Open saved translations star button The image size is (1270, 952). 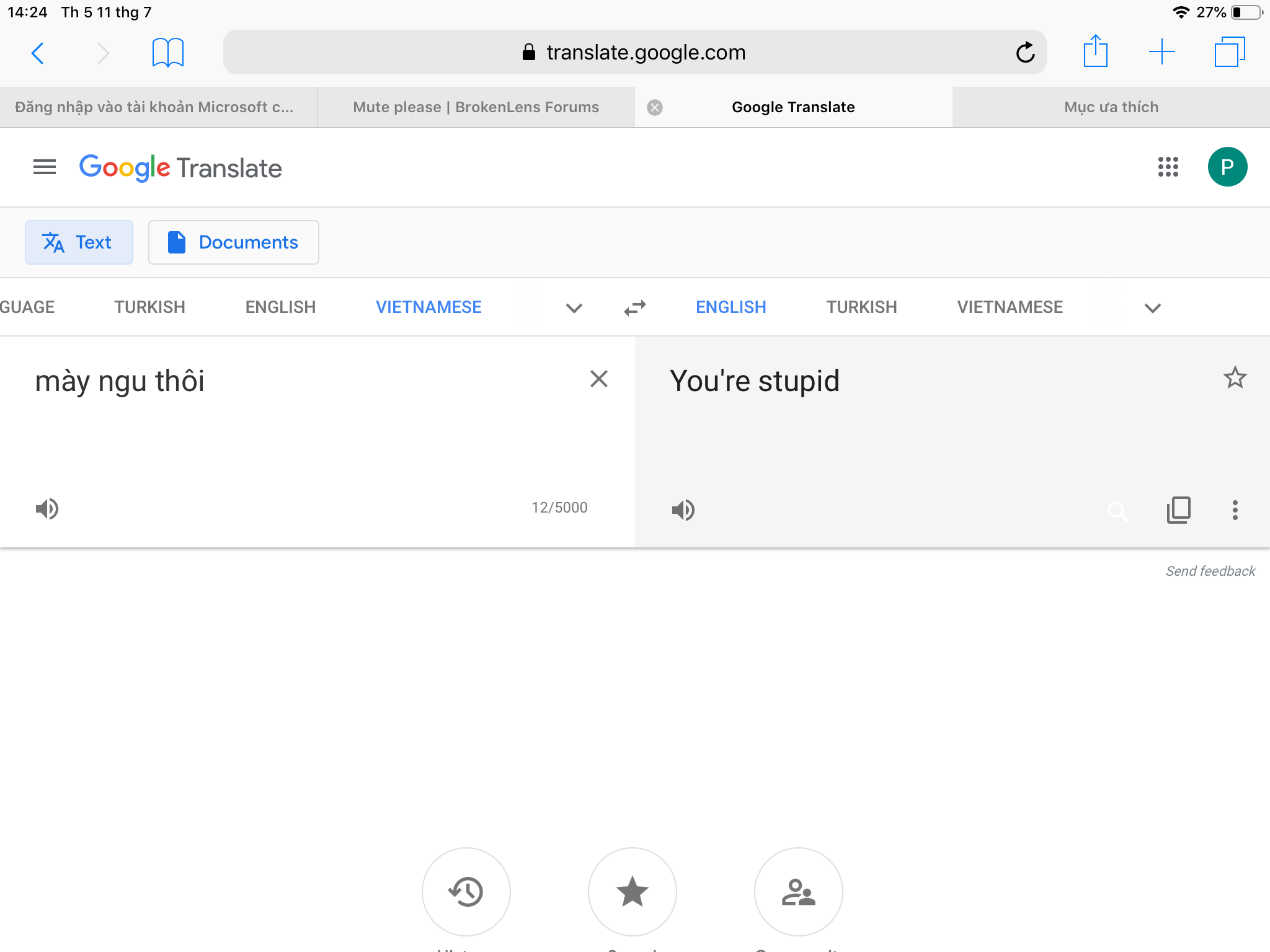pyautogui.click(x=633, y=892)
